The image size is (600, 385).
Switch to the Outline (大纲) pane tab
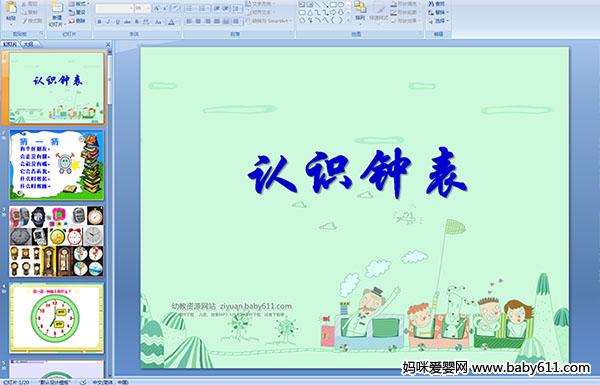point(29,44)
